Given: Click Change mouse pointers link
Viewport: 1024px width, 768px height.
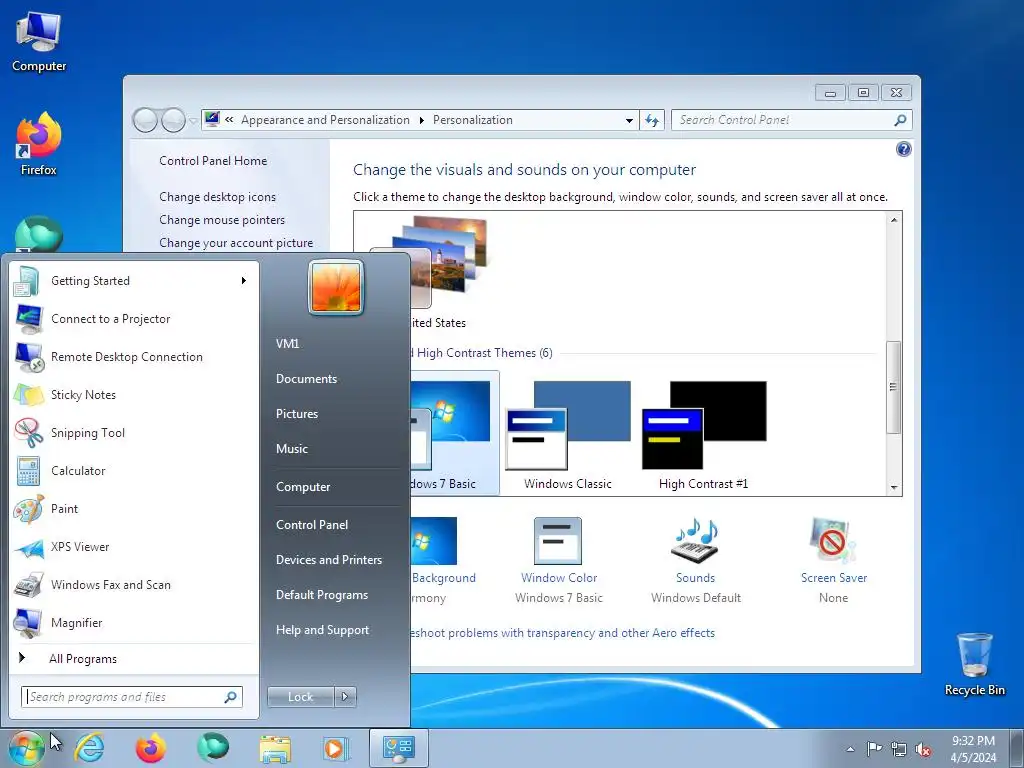Looking at the screenshot, I should (222, 219).
